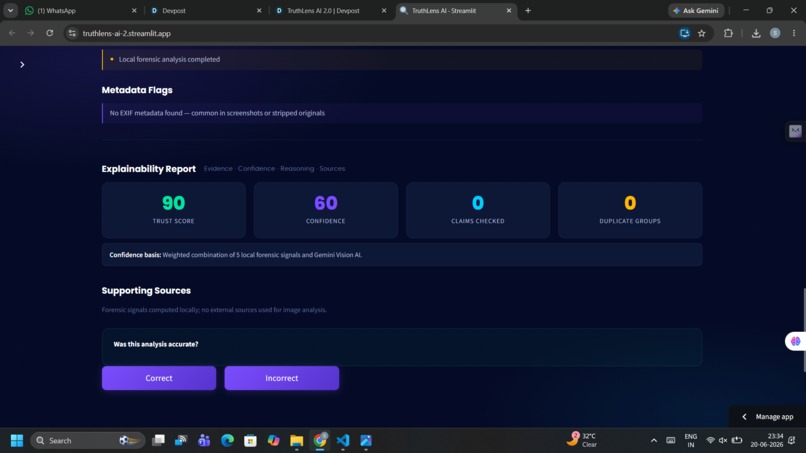The width and height of the screenshot is (806, 453).
Task: Click the Supporting Sources heading
Action: [x=146, y=291]
